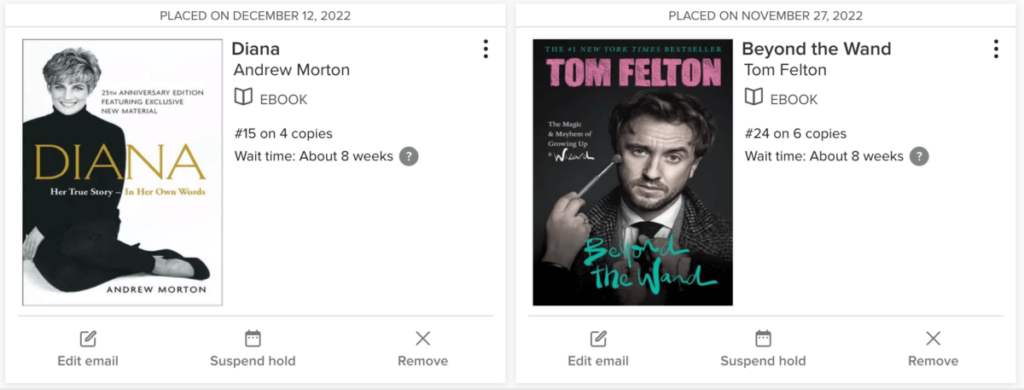Screen dimensions: 1024x390
Task: Click Suspend hold calendar icon under Diana
Action: pyautogui.click(x=253, y=338)
